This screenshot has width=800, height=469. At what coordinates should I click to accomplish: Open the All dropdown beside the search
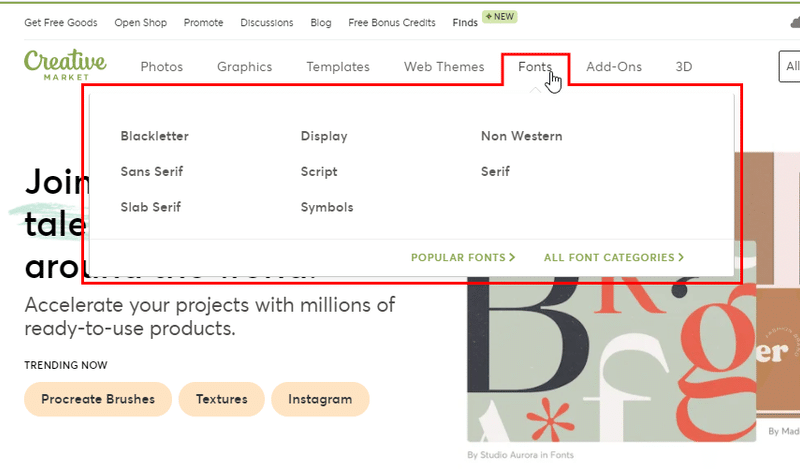pos(790,66)
